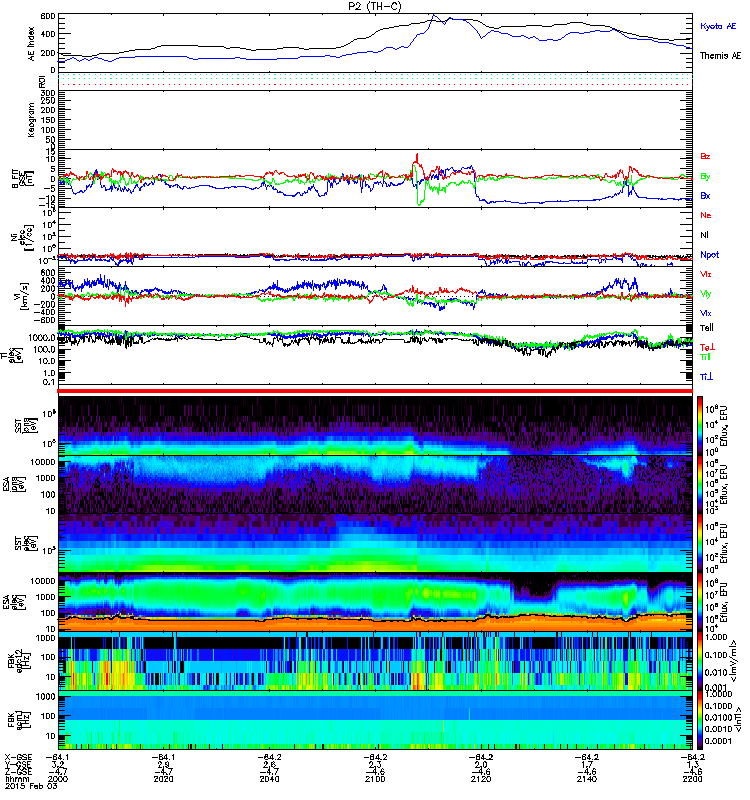Image resolution: width=750 pixels, height=800 pixels.
Task: Click the blue Bx legend label
Action: pos(705,195)
